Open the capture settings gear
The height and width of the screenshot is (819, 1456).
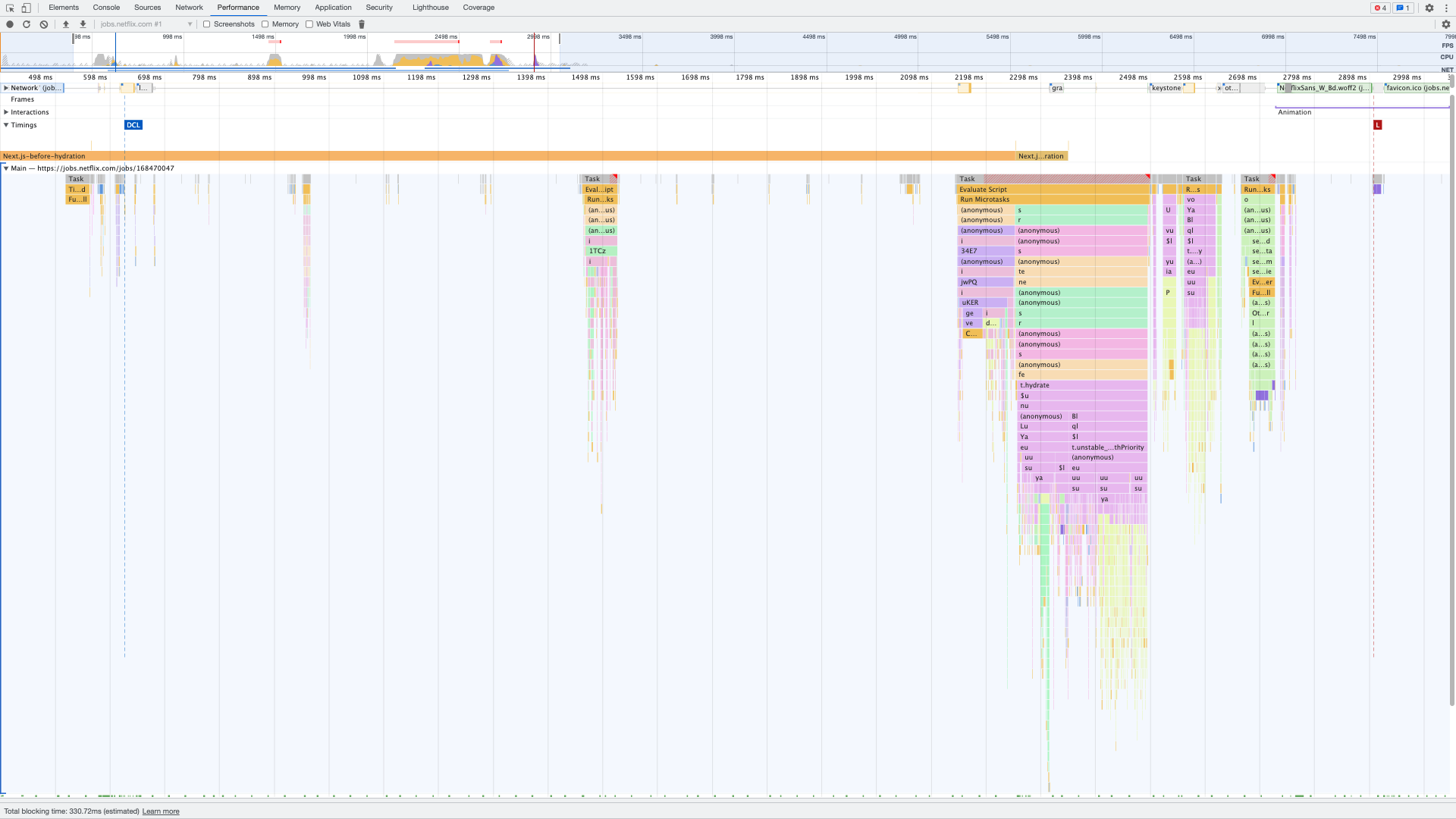(x=1447, y=24)
